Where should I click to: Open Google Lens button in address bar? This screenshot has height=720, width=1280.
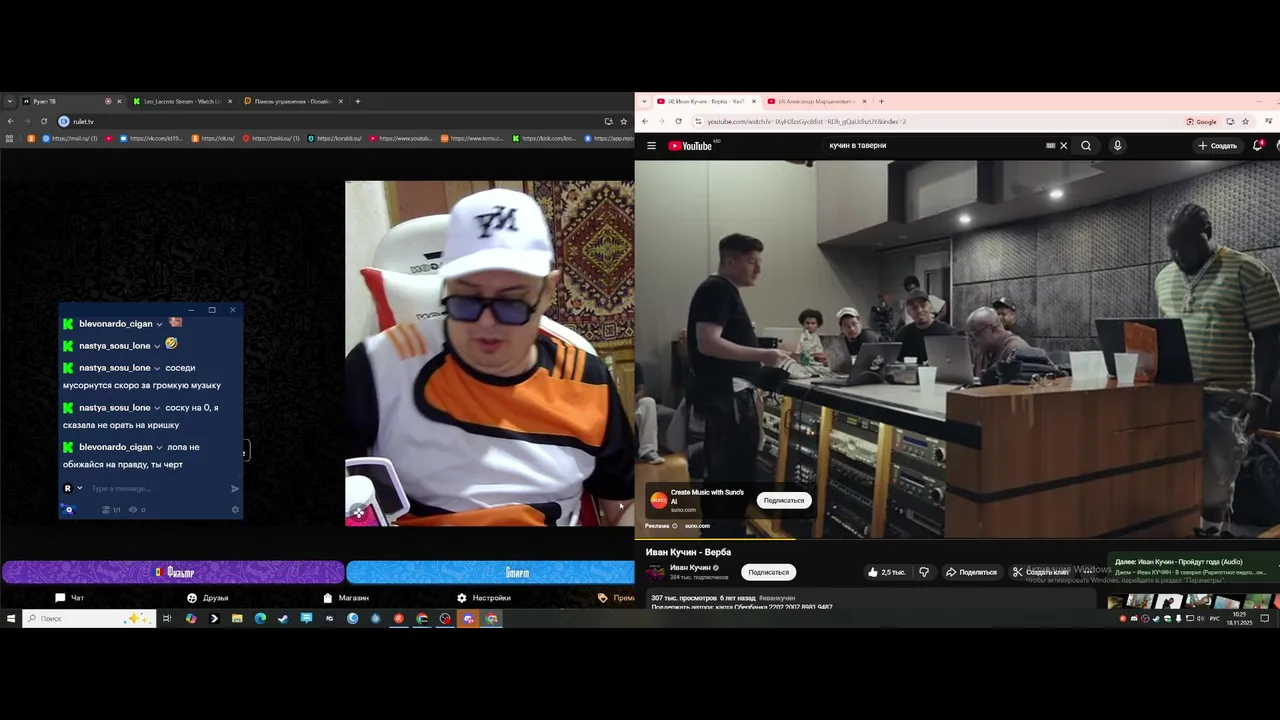coord(1202,121)
